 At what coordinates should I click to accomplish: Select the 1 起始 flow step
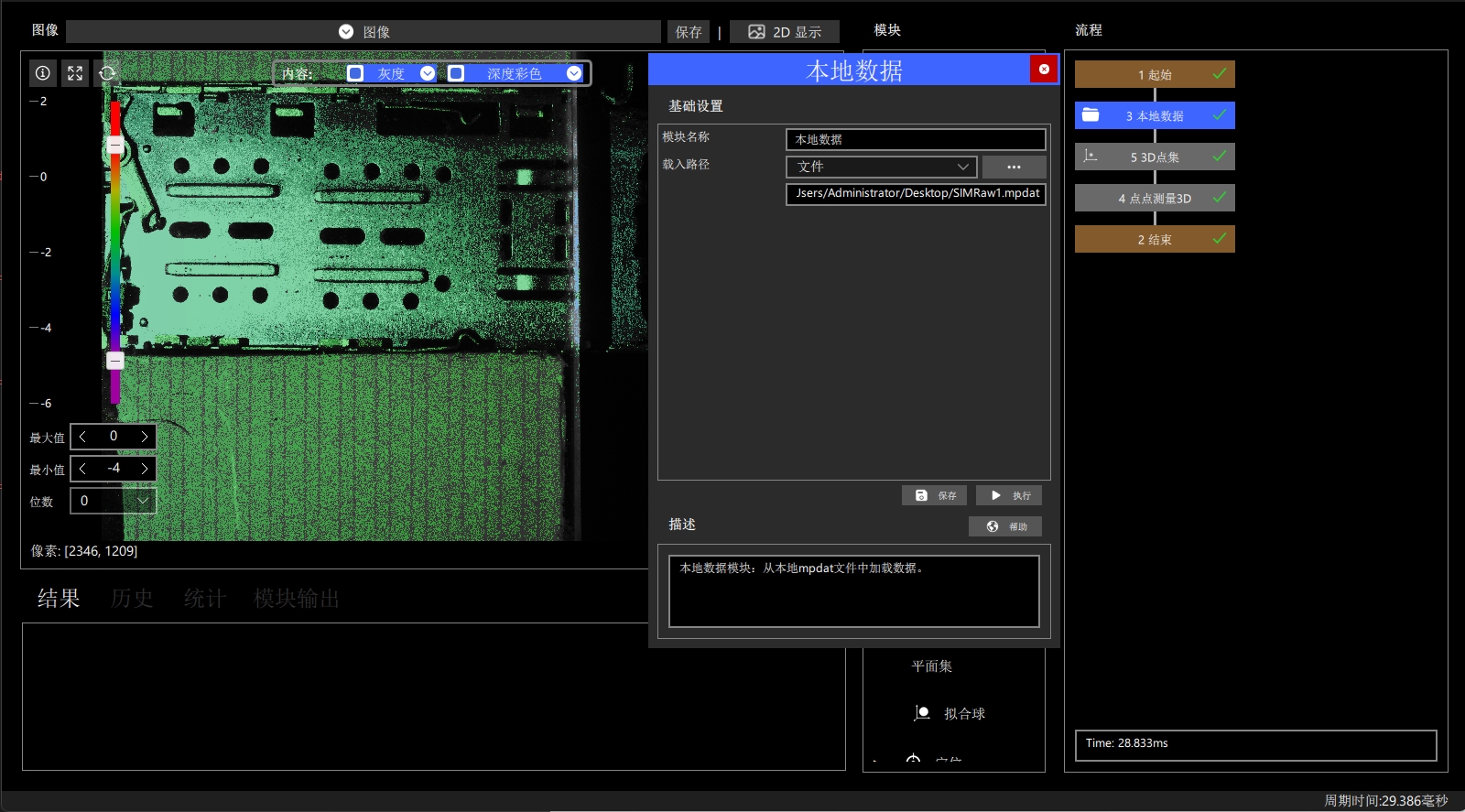click(x=1155, y=74)
